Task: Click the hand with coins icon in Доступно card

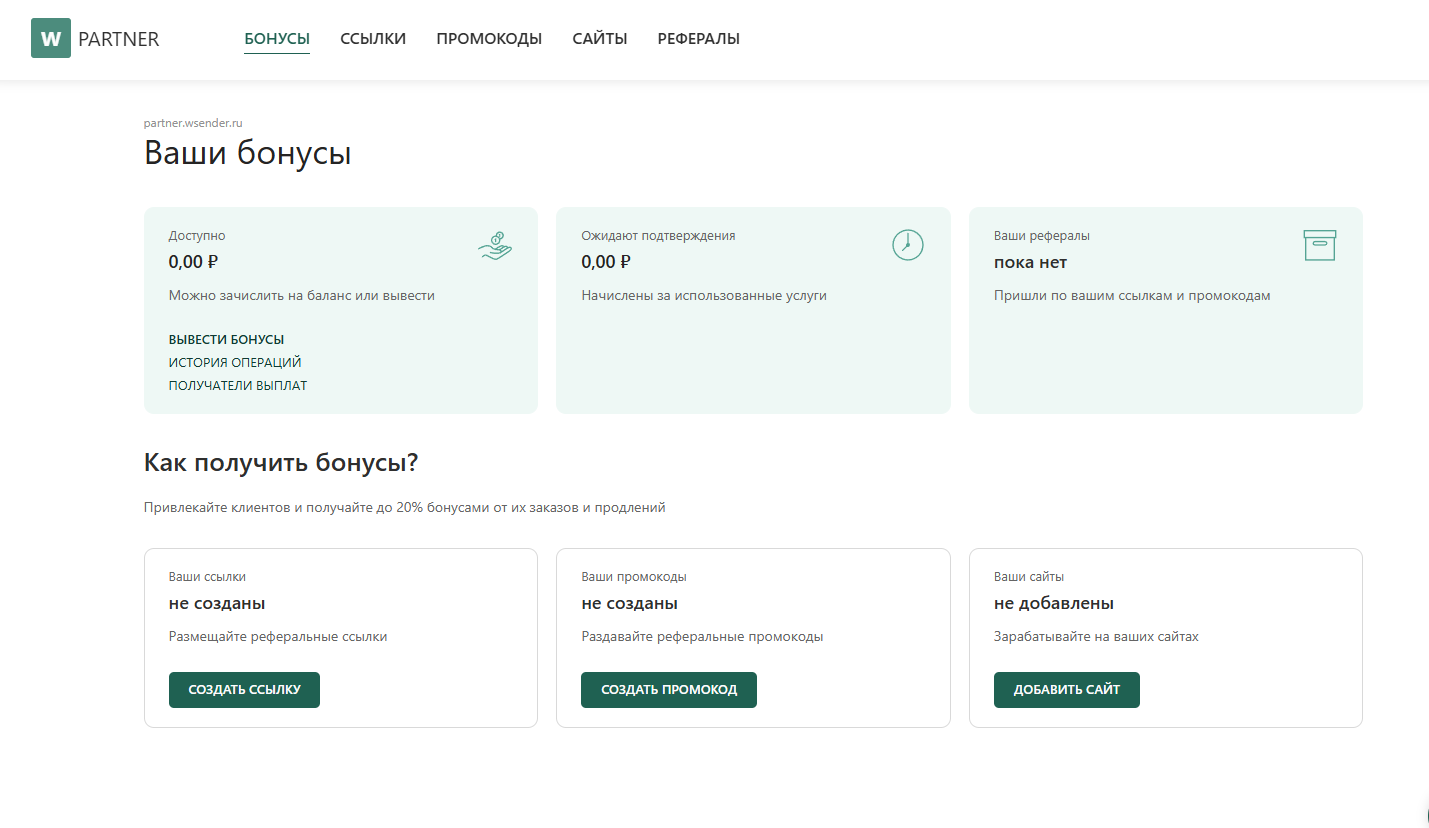Action: pos(495,245)
